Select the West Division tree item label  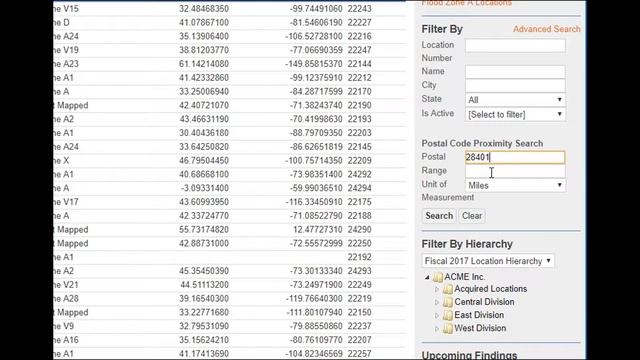[480, 328]
